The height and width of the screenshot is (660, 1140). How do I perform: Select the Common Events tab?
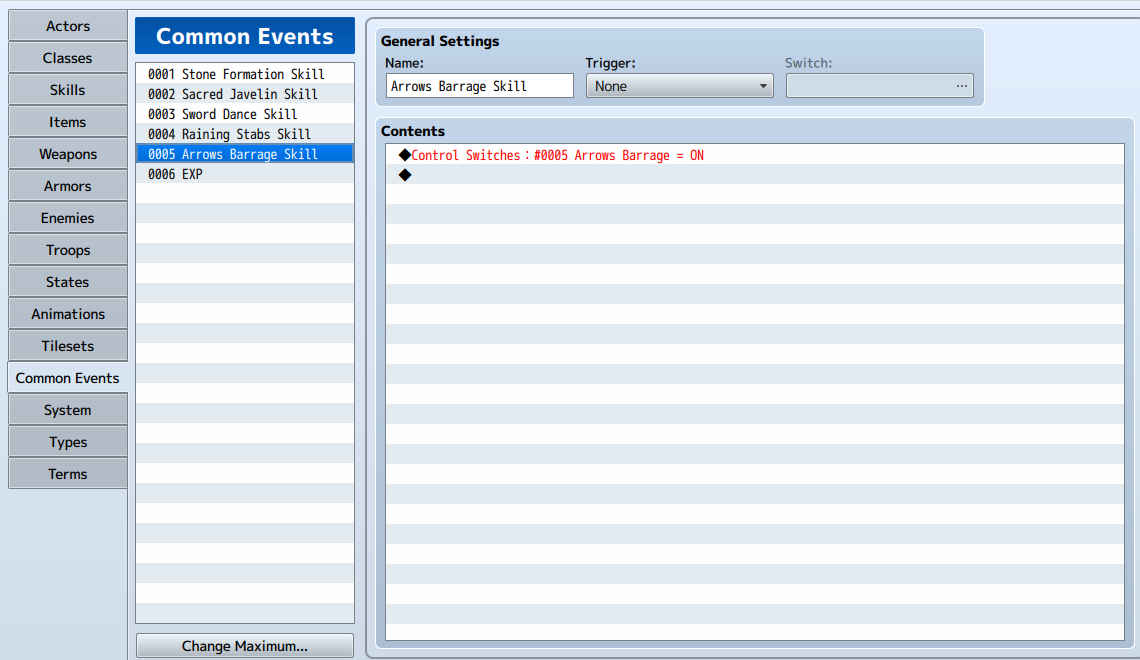68,378
